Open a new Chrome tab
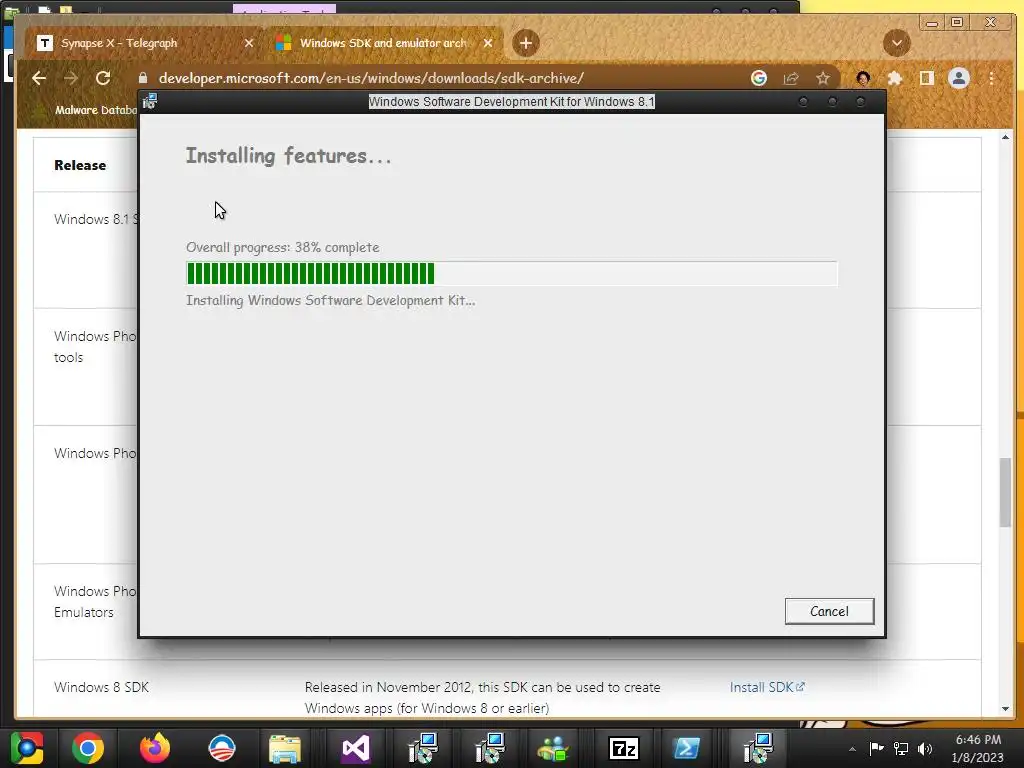This screenshot has height=768, width=1024. pos(526,43)
